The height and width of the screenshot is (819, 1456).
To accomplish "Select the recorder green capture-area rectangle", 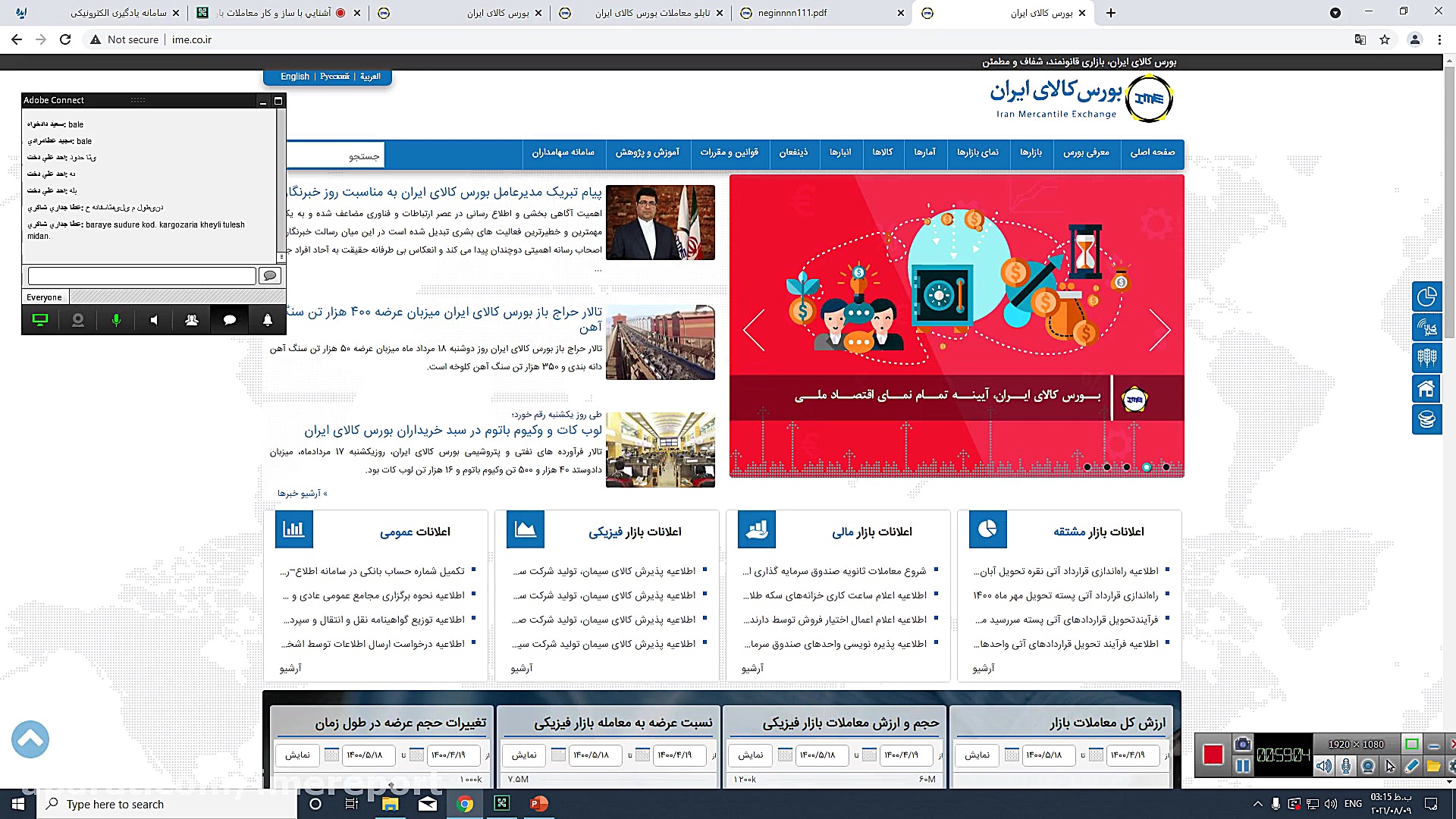I will pyautogui.click(x=1412, y=744).
